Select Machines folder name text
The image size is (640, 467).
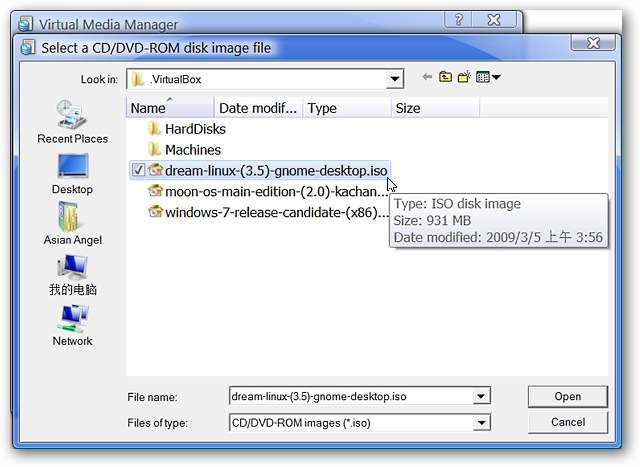tap(193, 150)
